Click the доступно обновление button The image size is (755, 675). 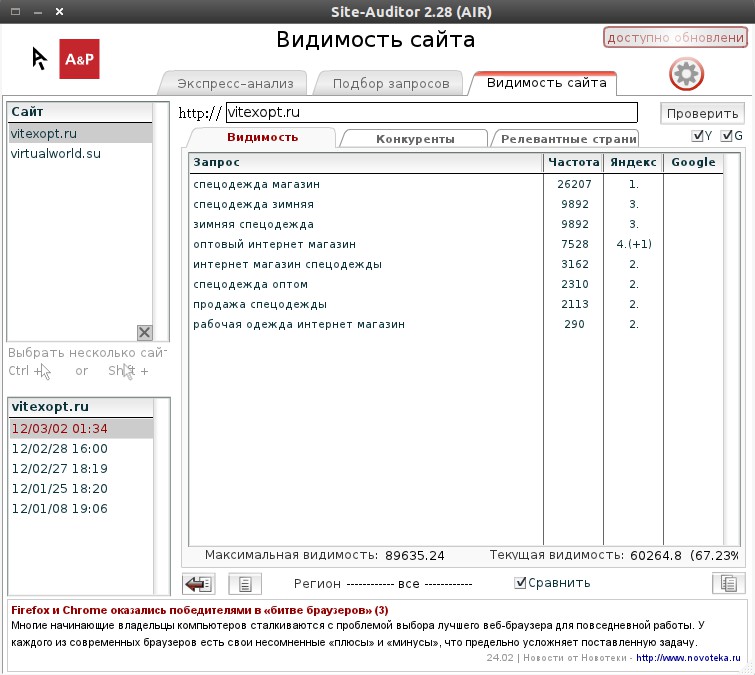675,38
